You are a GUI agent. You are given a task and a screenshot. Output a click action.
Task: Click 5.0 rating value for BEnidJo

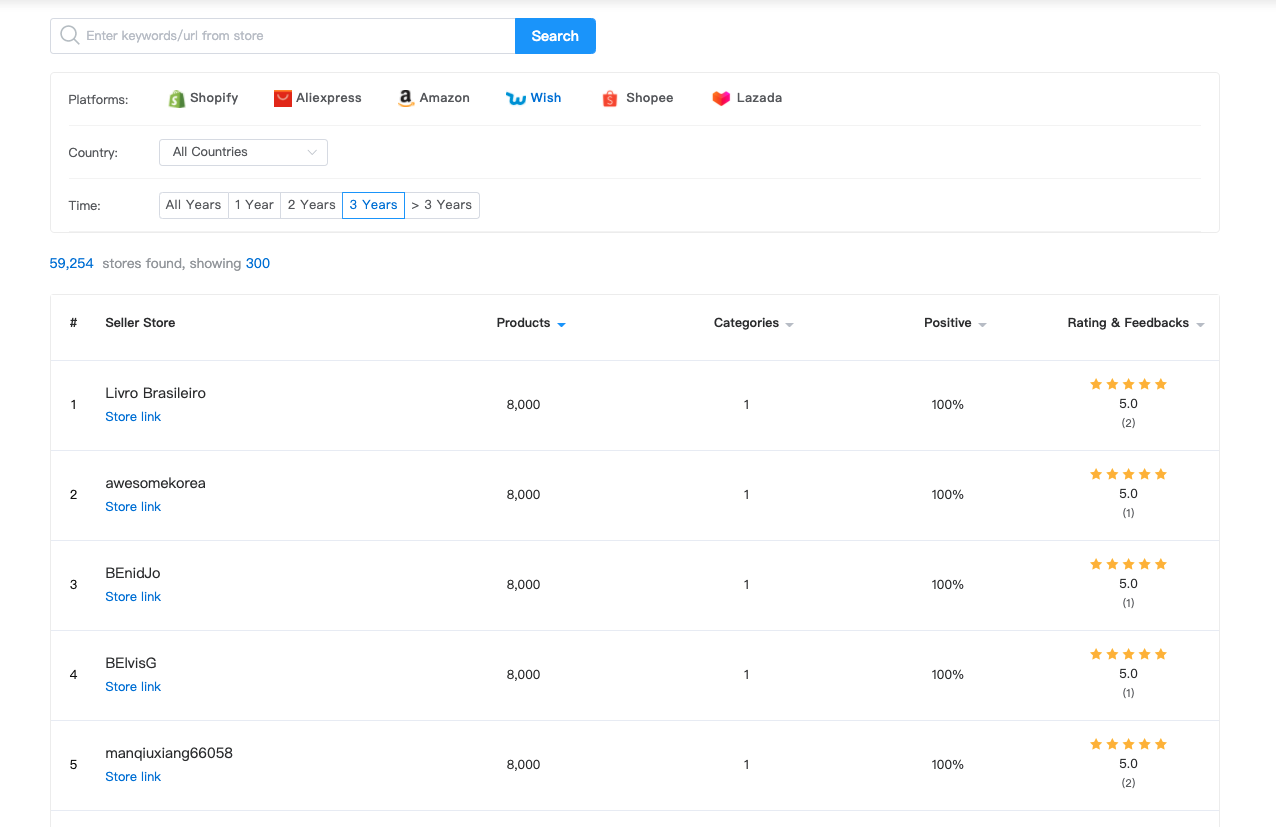click(x=1128, y=584)
